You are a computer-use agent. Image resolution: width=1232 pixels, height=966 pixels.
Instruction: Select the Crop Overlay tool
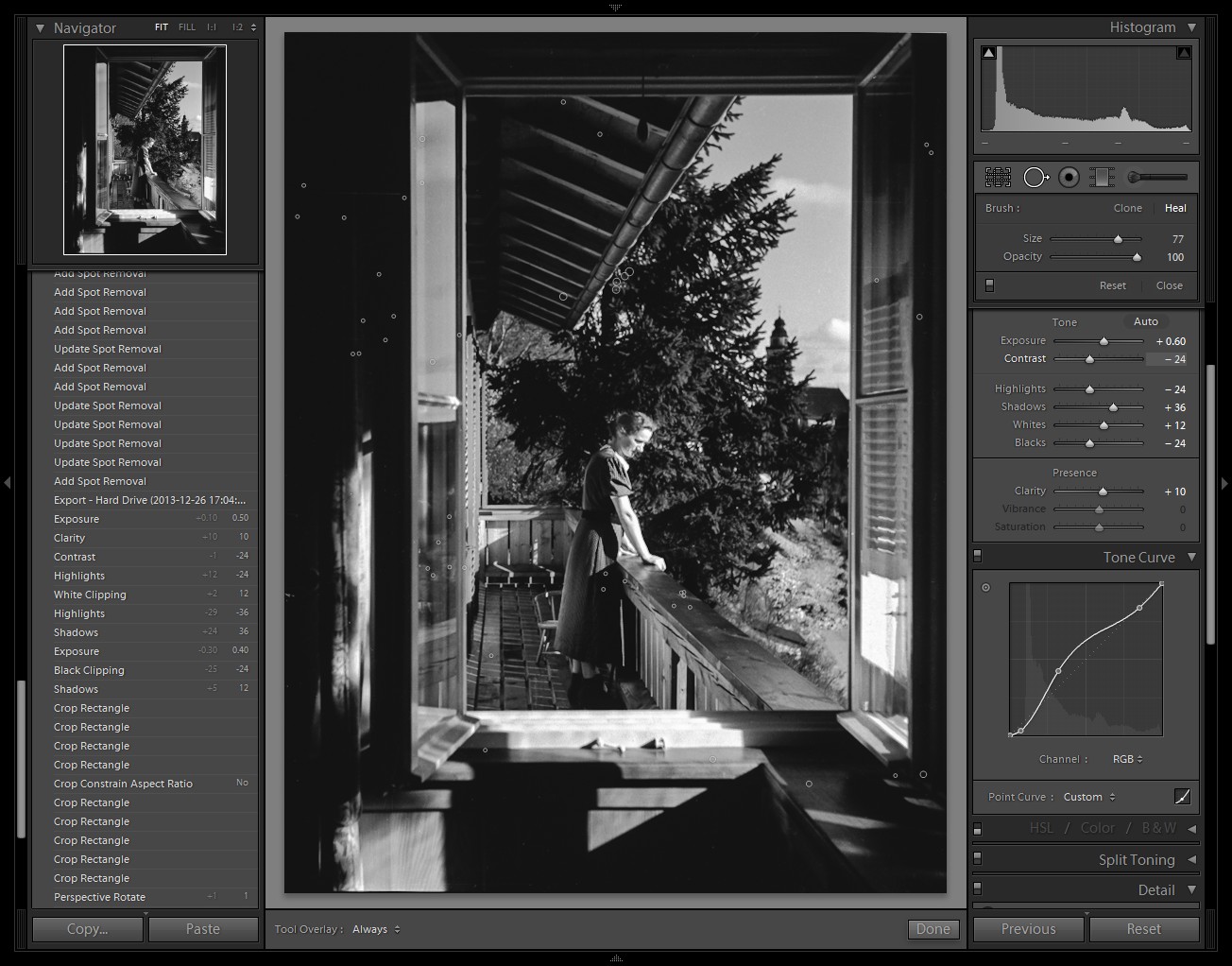(x=998, y=177)
